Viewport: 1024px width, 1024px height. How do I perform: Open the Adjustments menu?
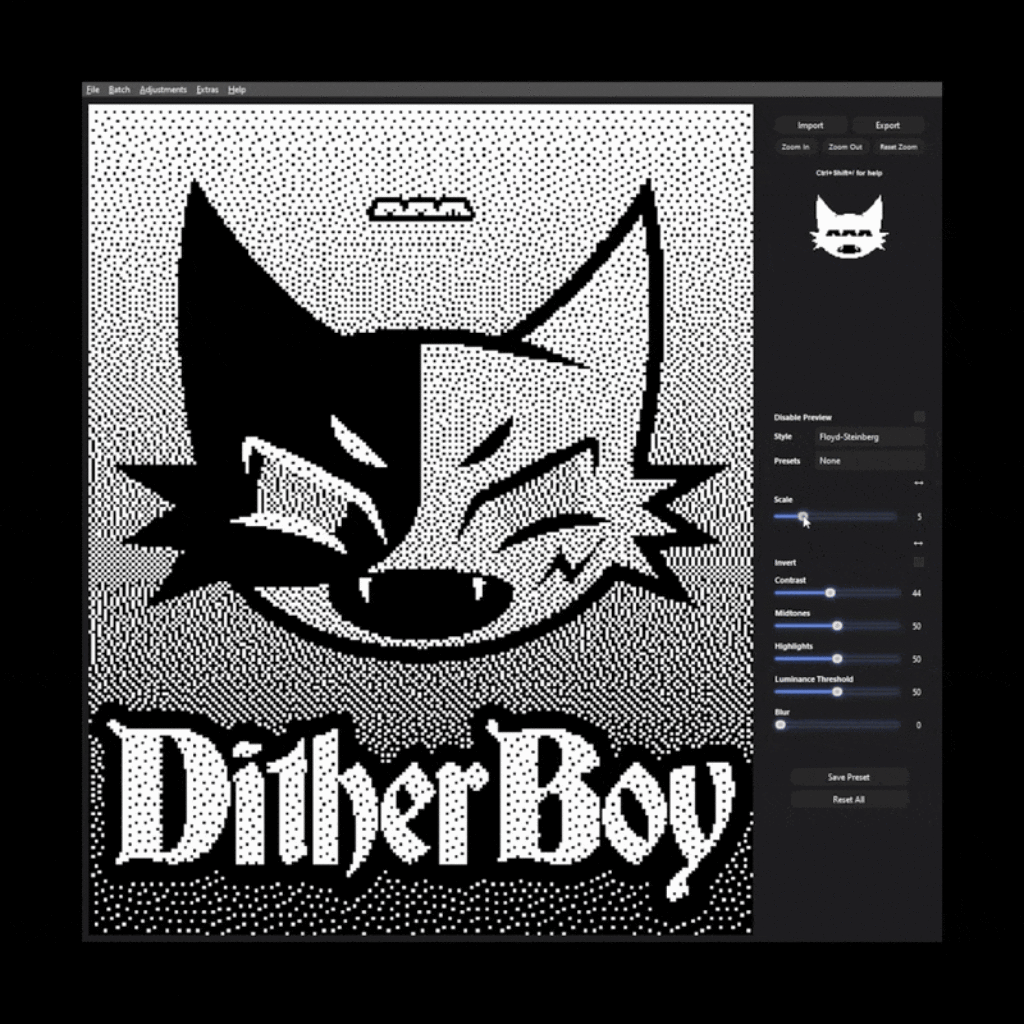coord(163,89)
